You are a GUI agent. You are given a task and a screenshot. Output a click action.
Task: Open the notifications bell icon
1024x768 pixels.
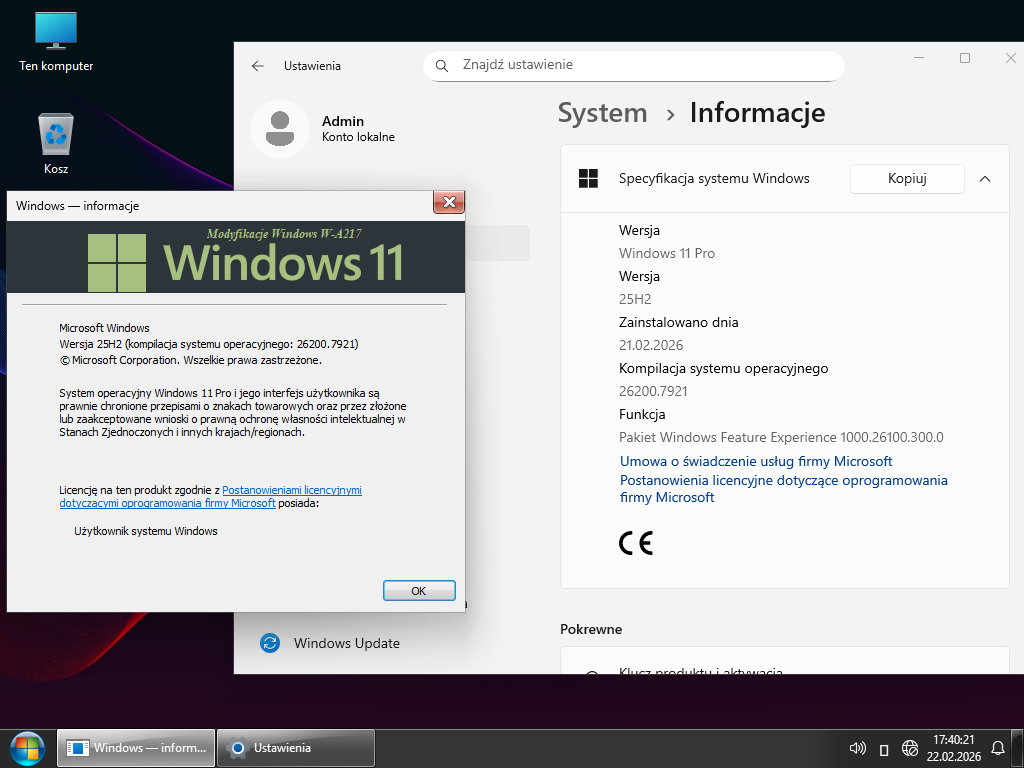click(997, 748)
